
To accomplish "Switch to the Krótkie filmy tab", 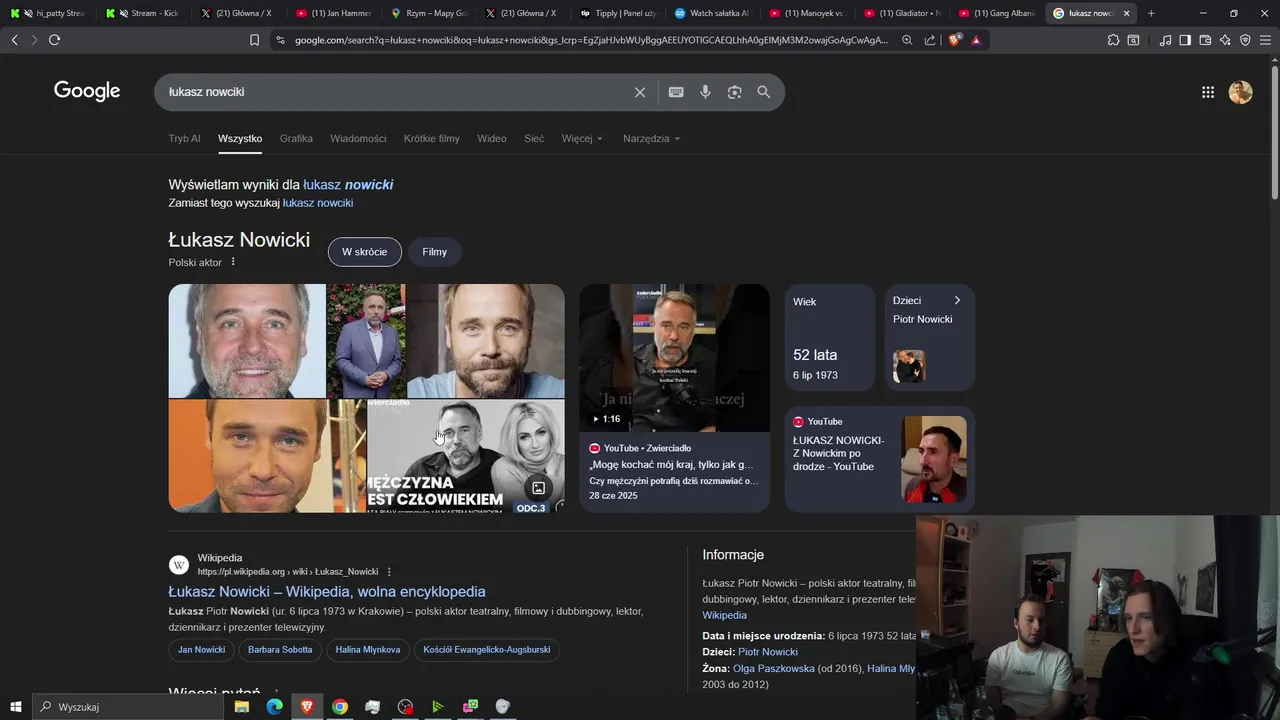I will (432, 139).
